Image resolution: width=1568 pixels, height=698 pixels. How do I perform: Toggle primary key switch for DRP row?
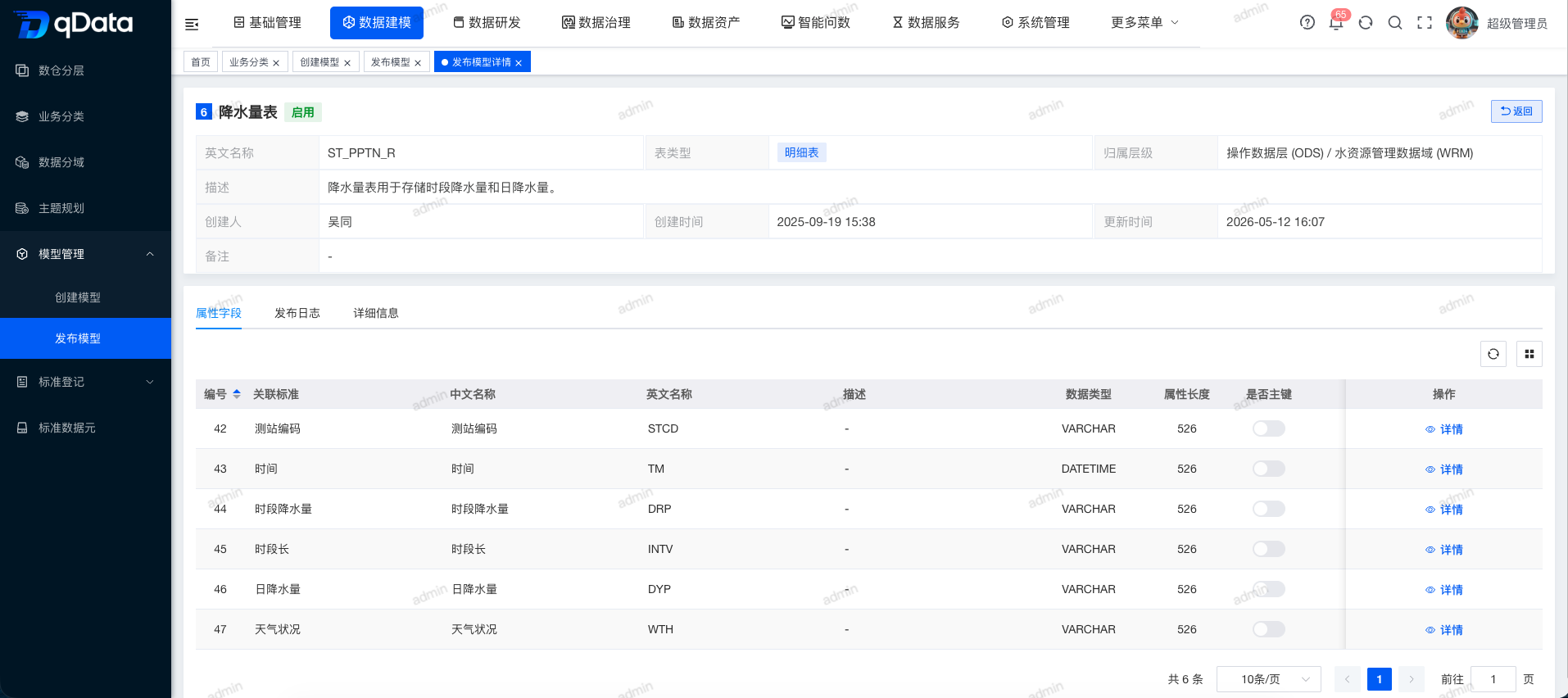[1269, 509]
